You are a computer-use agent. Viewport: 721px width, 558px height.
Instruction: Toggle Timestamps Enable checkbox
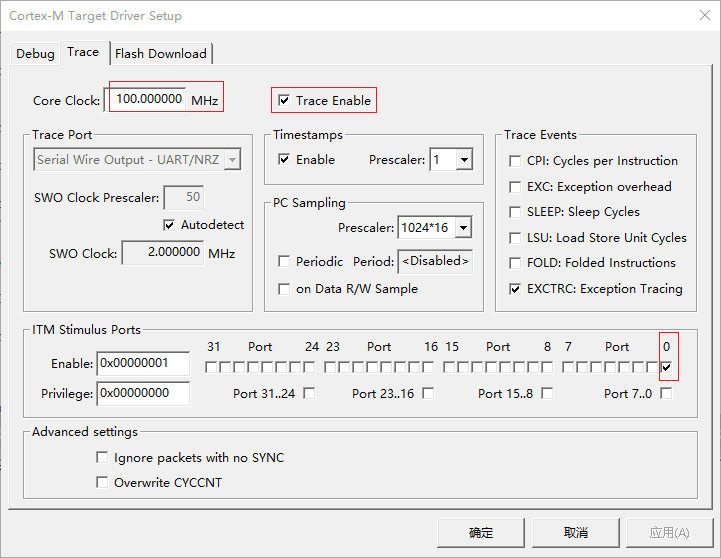click(284, 159)
